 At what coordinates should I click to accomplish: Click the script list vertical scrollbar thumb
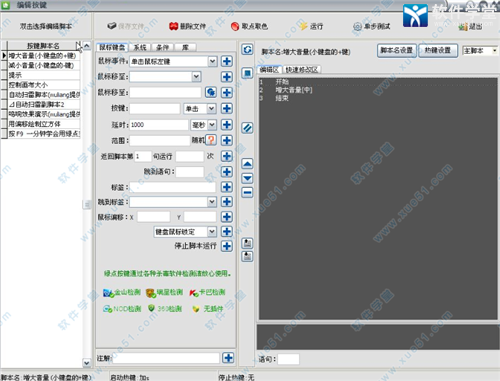[x=87, y=204]
